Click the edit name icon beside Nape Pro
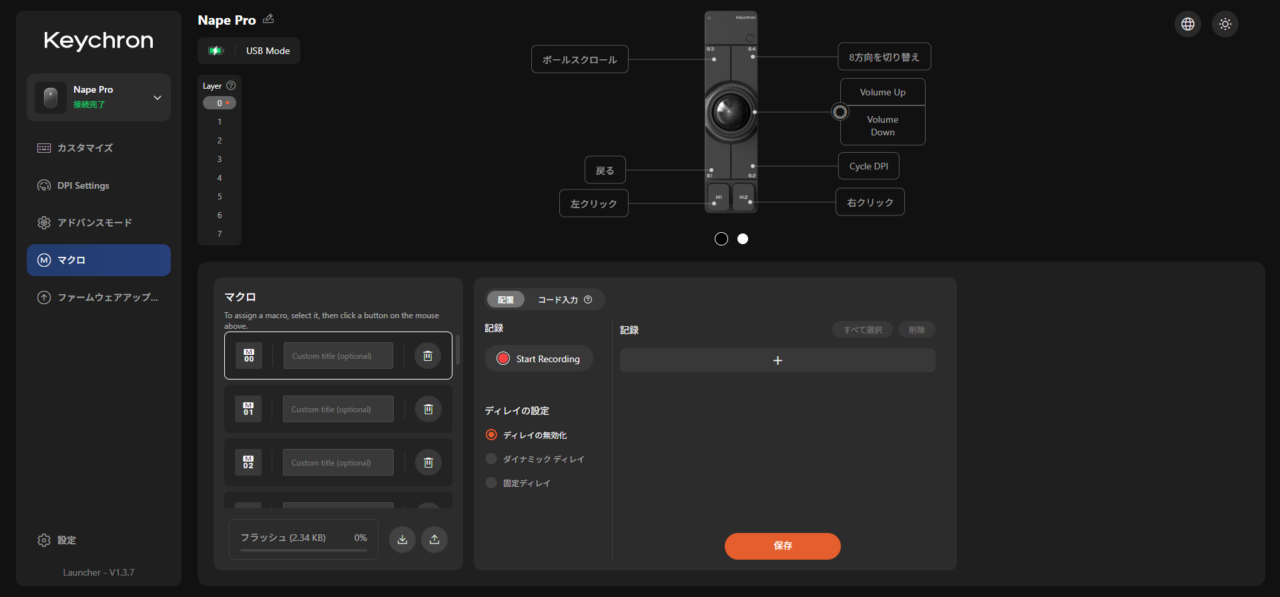This screenshot has width=1280, height=597. click(x=268, y=19)
